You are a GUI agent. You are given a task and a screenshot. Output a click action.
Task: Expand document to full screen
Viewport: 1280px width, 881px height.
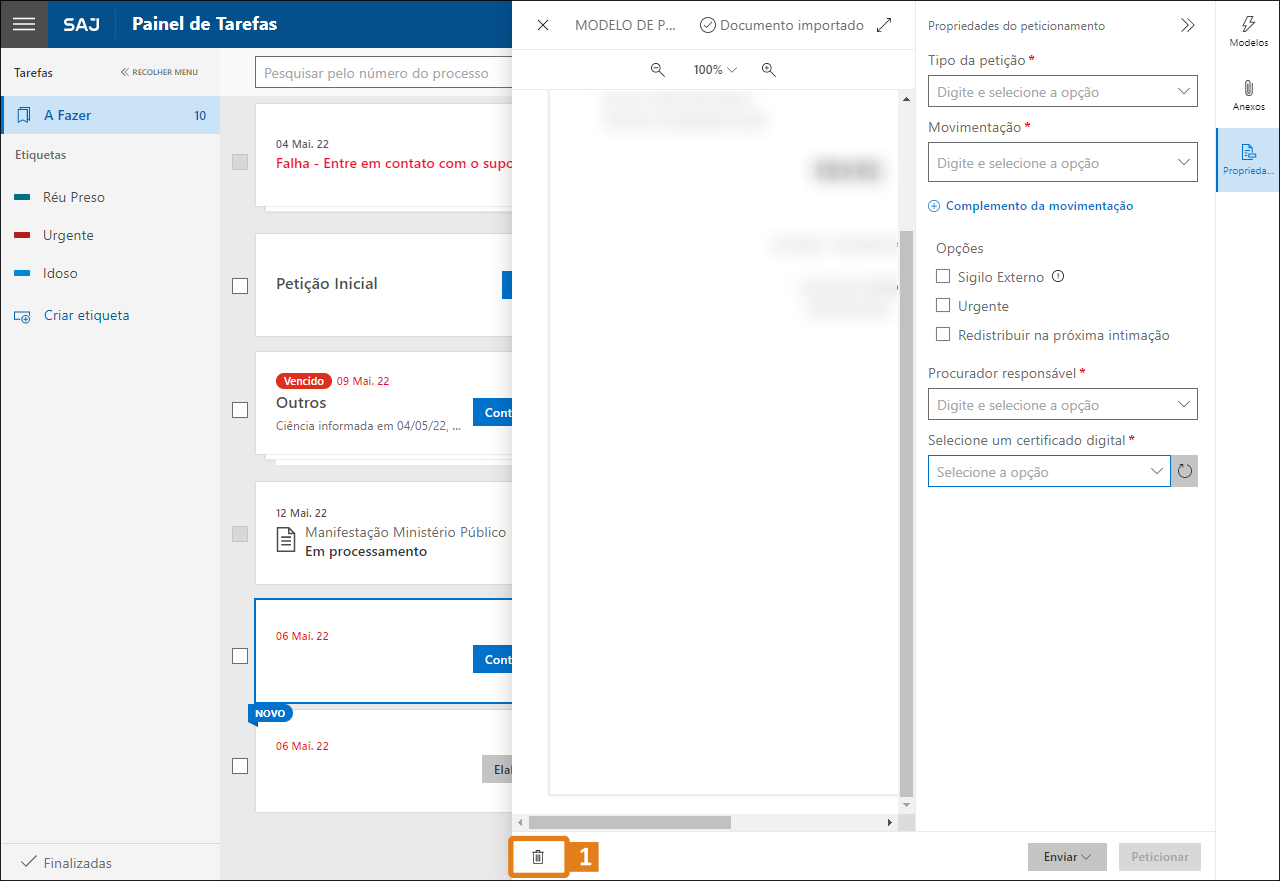pos(884,25)
